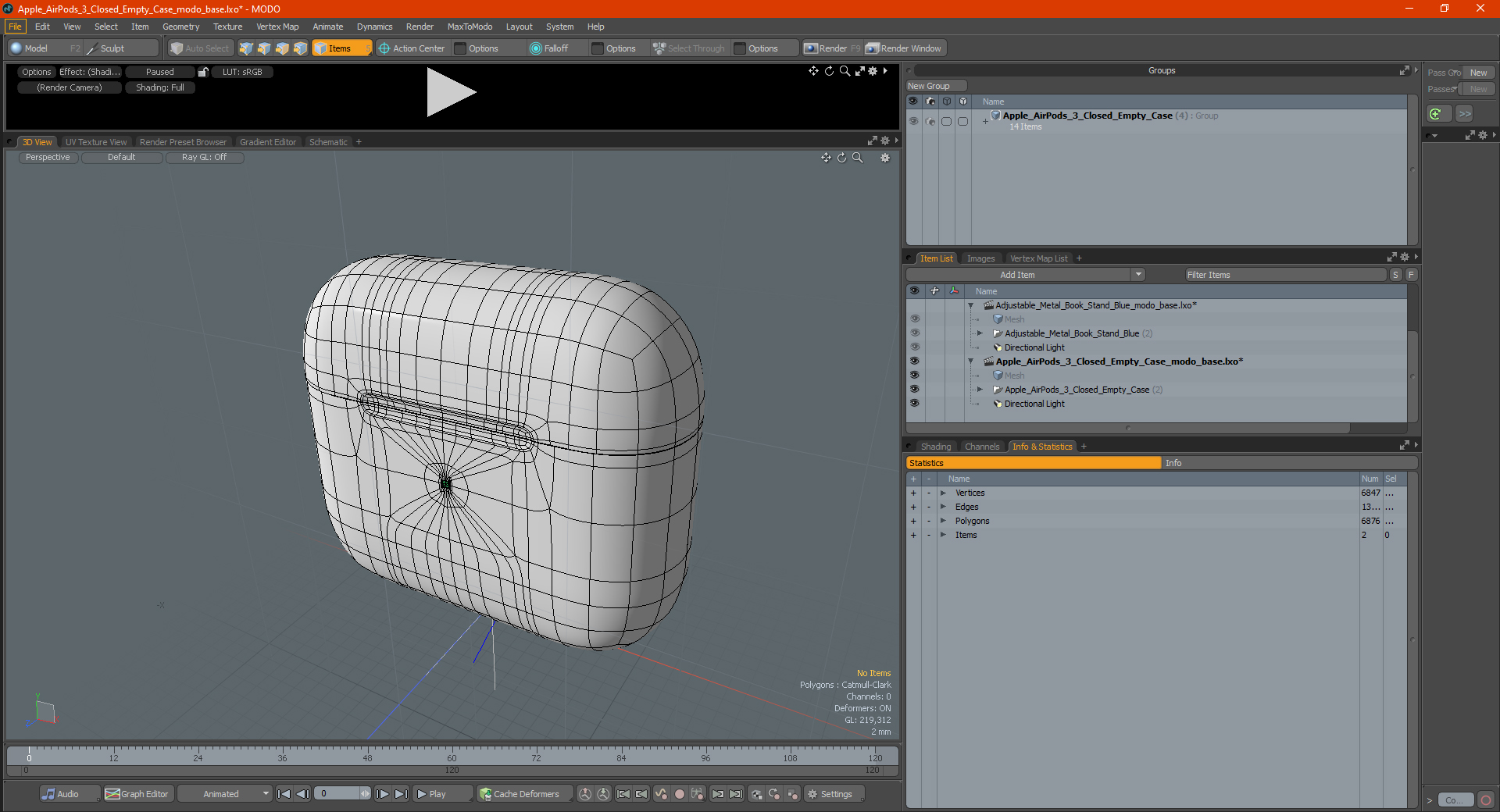
Task: Toggle Falloff Options checkbox
Action: tap(598, 48)
